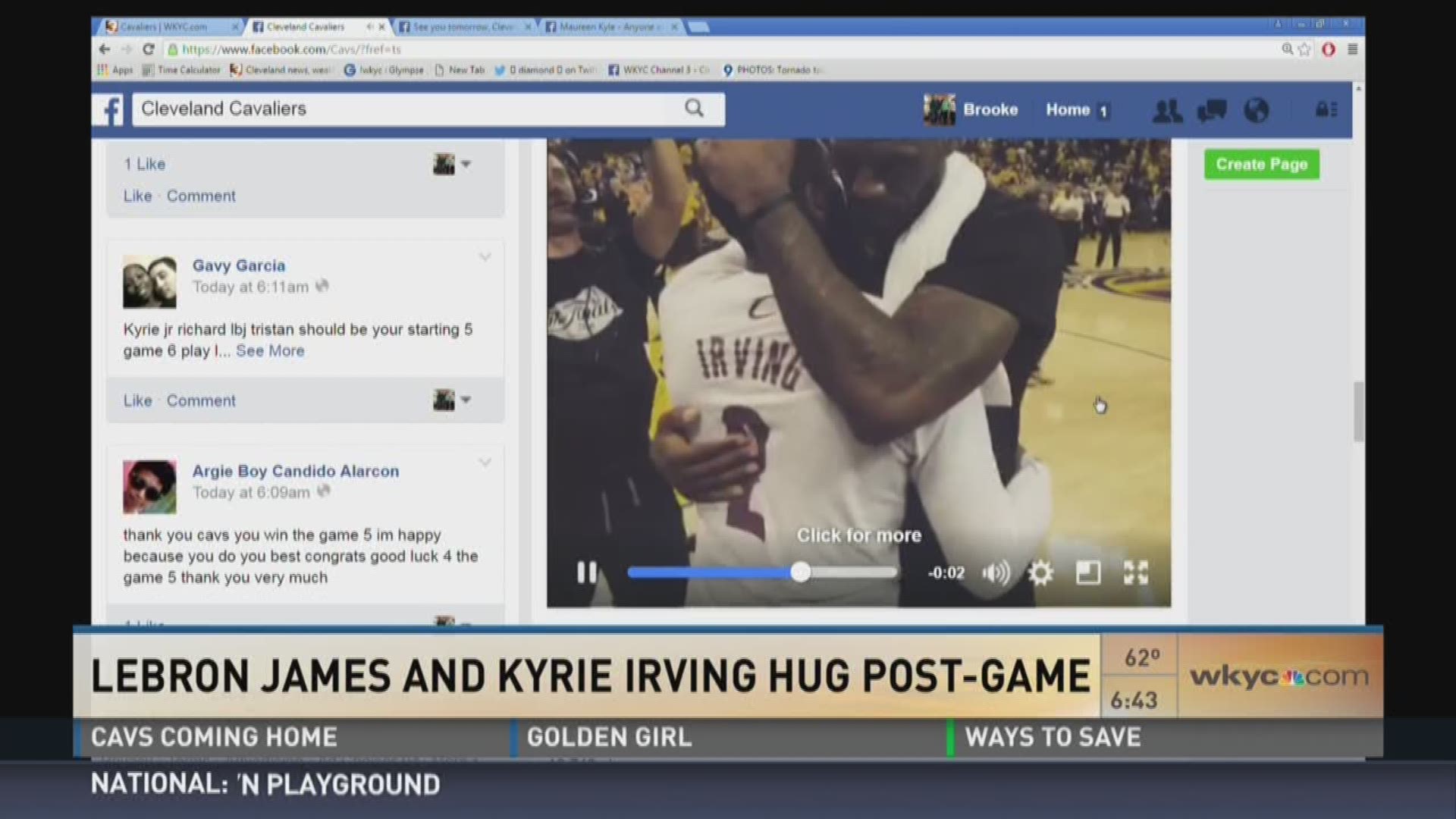Open post options chevron on Argie Boy's post
The image size is (1456, 819).
point(485,462)
